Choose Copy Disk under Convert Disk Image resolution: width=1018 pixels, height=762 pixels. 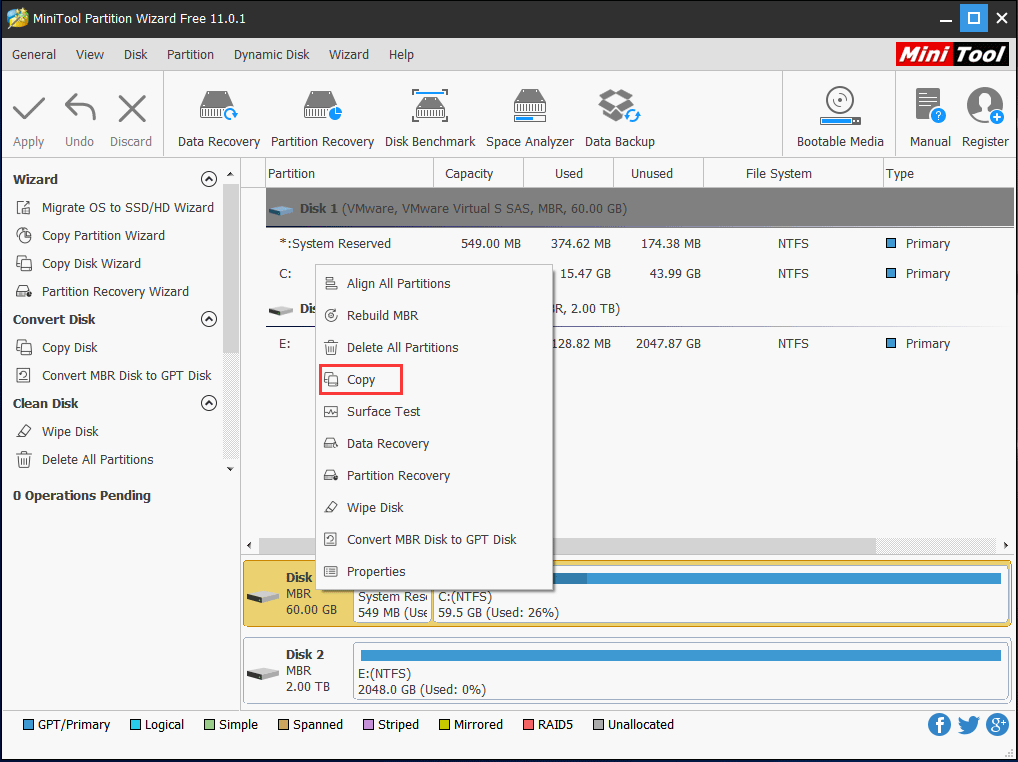[x=56, y=347]
